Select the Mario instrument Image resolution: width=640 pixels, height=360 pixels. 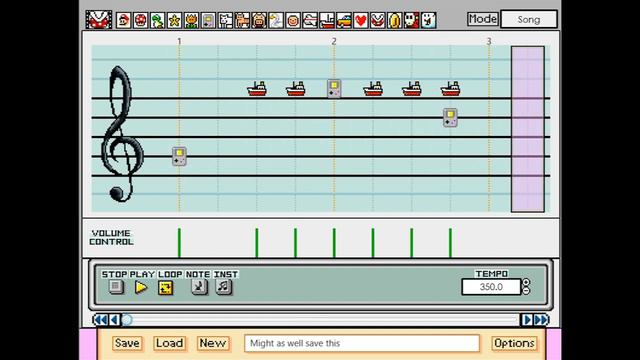(123, 20)
